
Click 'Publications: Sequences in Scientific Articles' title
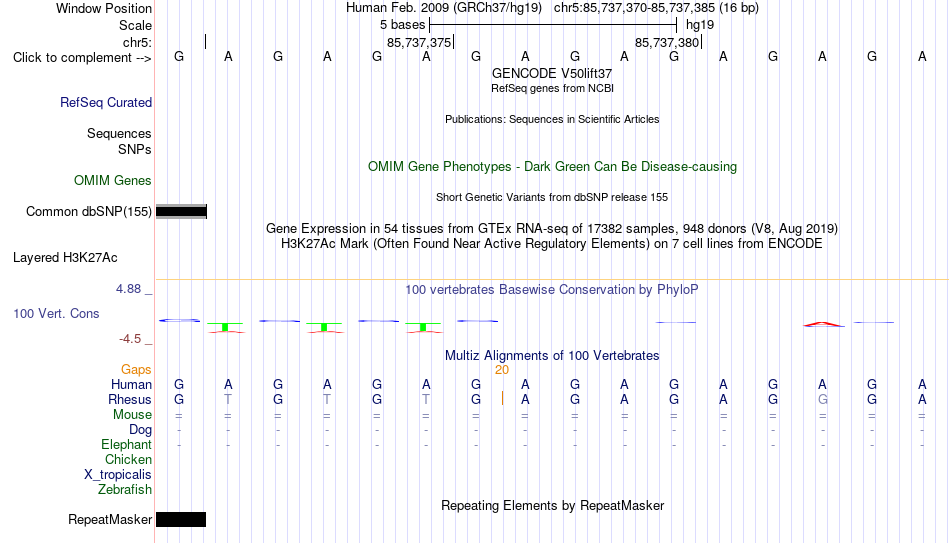[552, 119]
